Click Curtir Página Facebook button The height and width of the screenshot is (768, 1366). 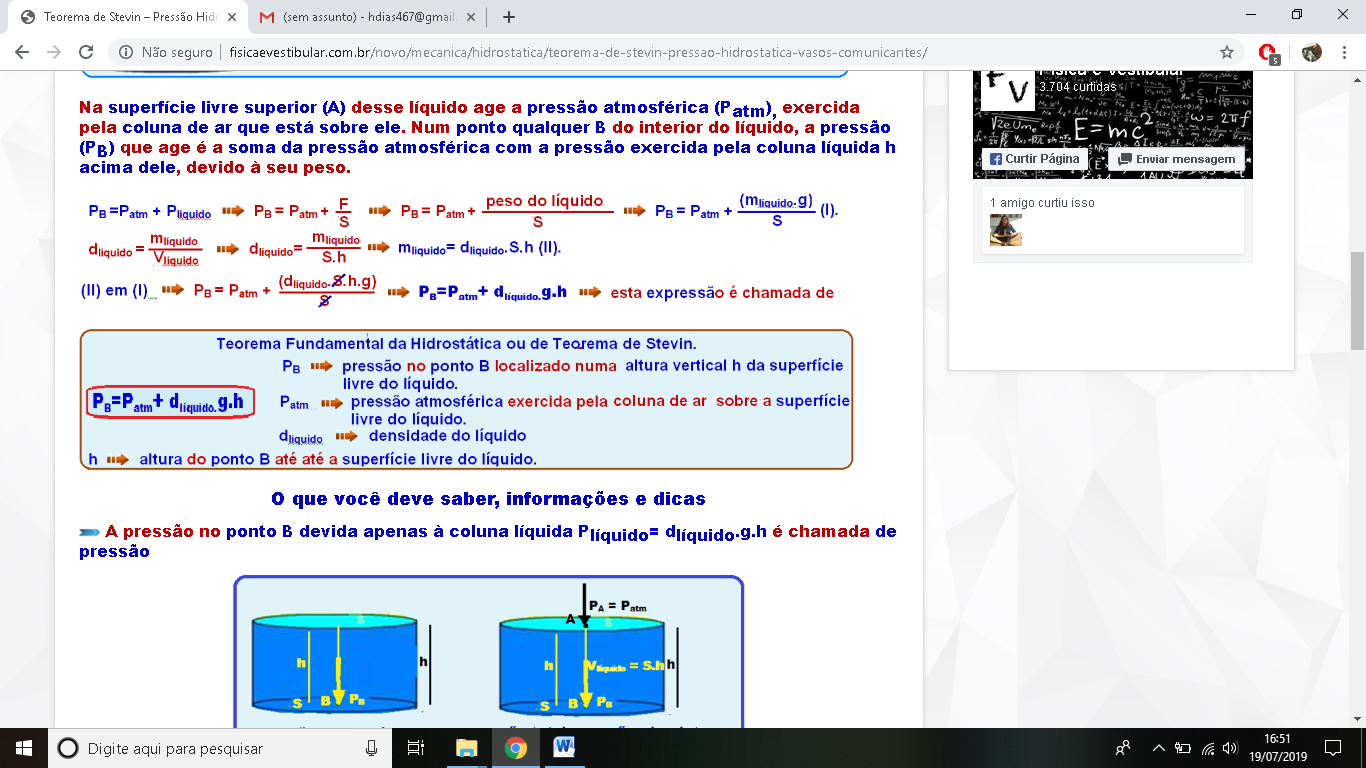(x=1035, y=159)
